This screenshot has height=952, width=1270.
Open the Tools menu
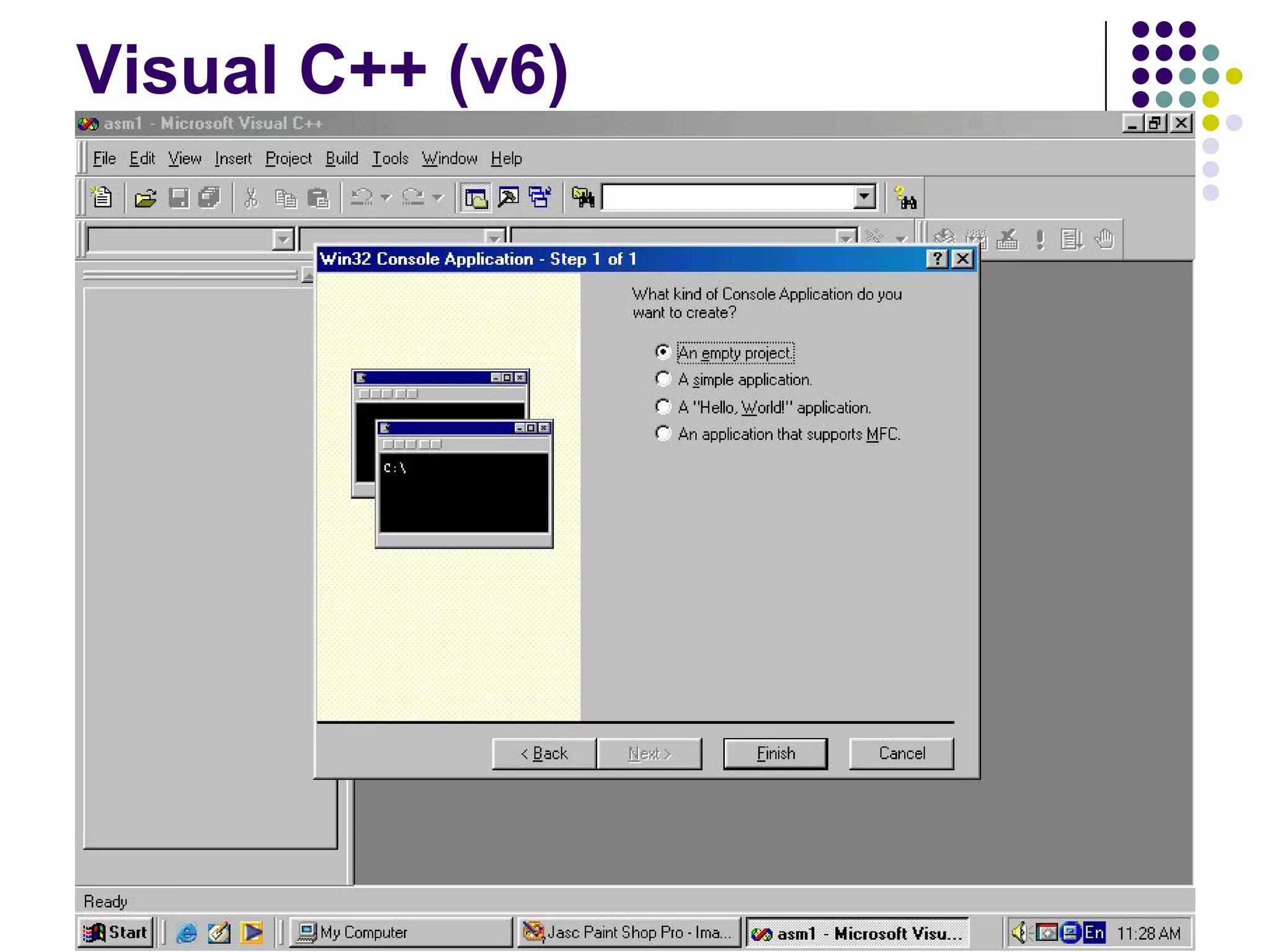(390, 159)
